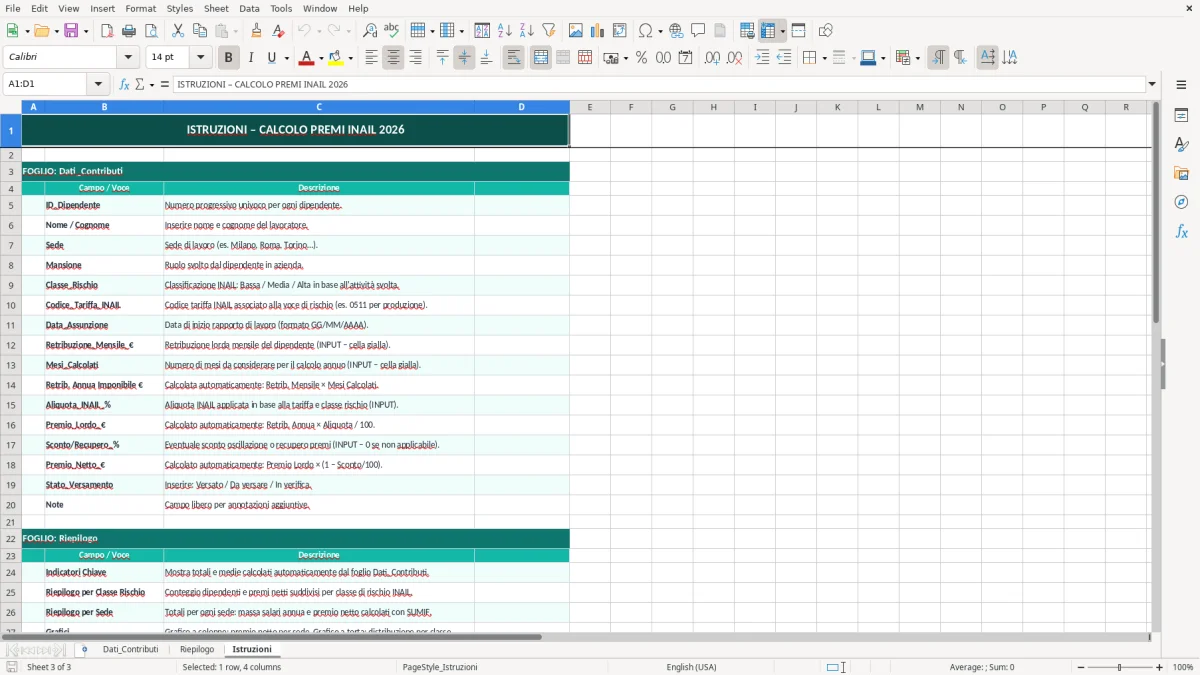Open the sidebar Properties deck
The image size is (1200, 675).
[1181, 115]
